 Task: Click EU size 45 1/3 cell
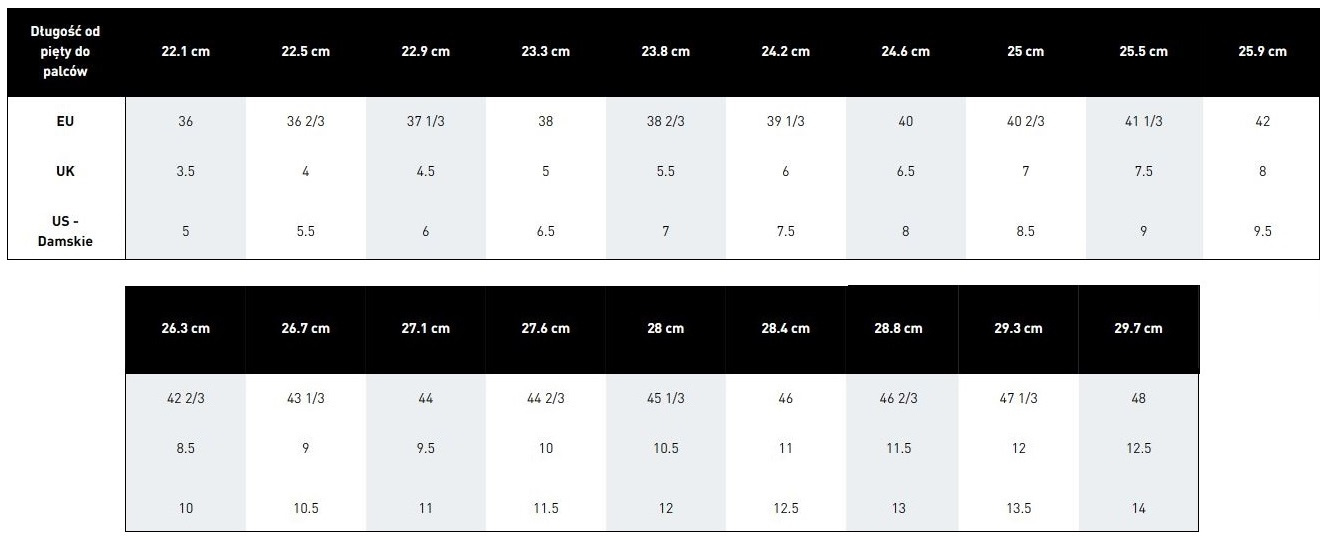click(665, 398)
